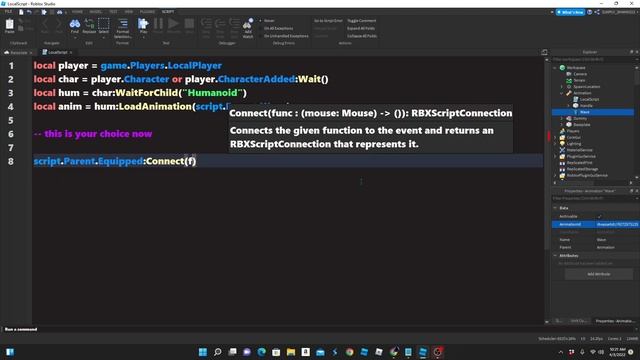Click Collapse All Folds action
The width and height of the screenshot is (640, 360).
tap(362, 36)
